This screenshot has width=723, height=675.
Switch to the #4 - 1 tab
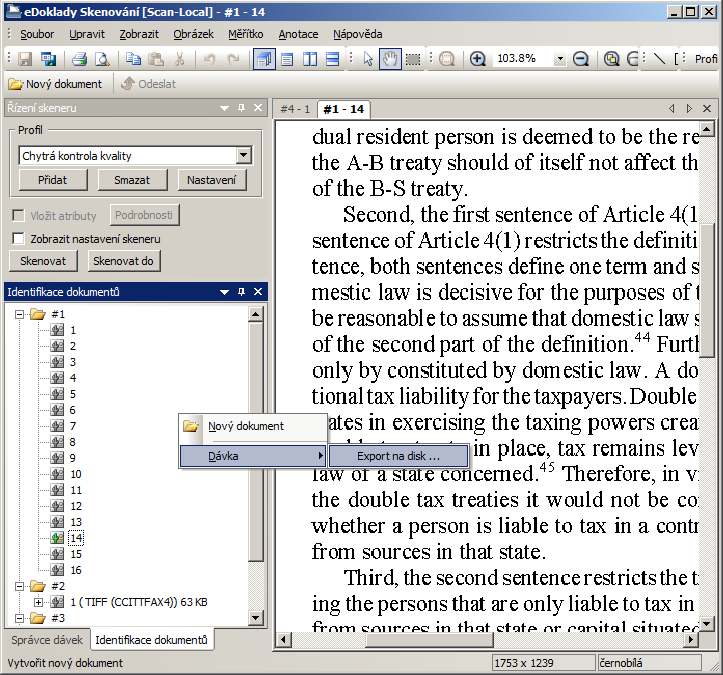(x=295, y=109)
